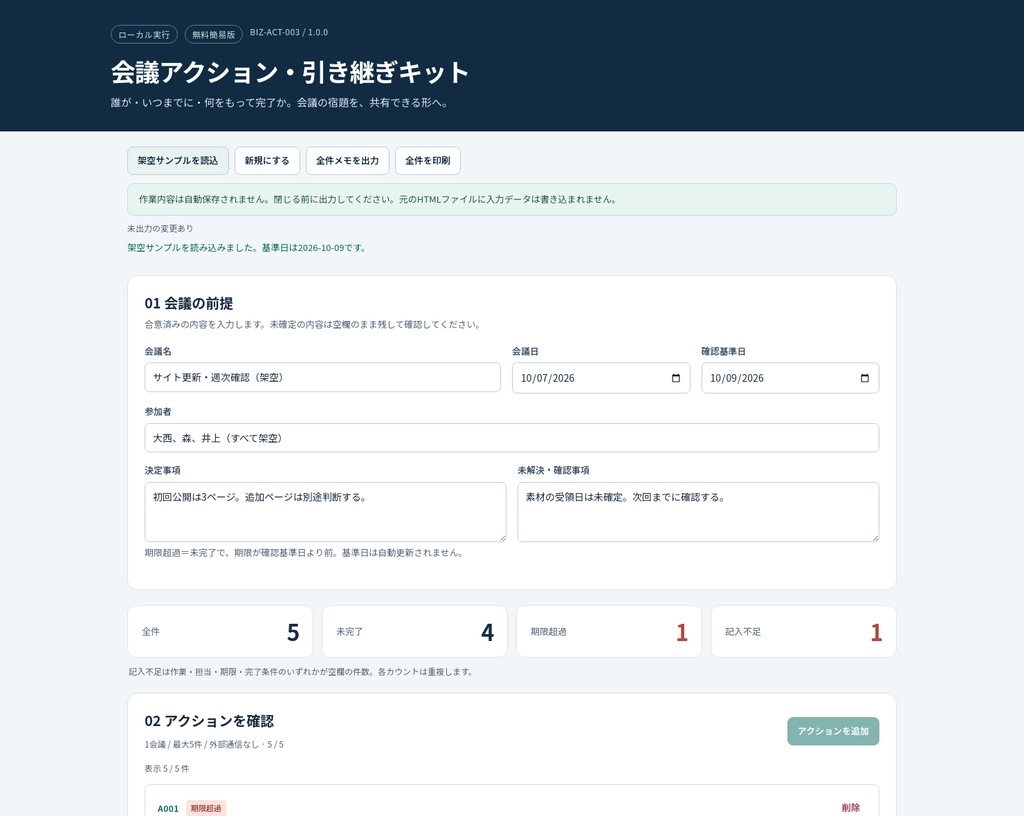1024x816 pixels.
Task: Click the ローカル実行 badge
Action: coord(144,35)
